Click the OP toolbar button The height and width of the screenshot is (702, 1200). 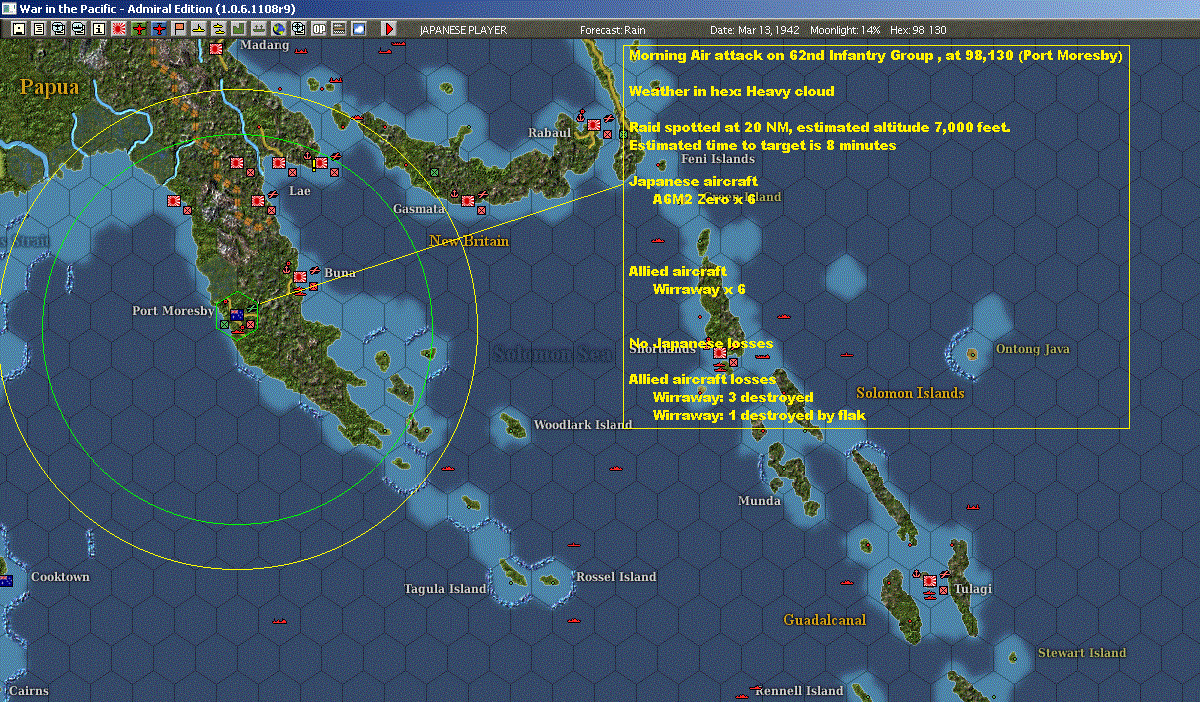coord(318,29)
